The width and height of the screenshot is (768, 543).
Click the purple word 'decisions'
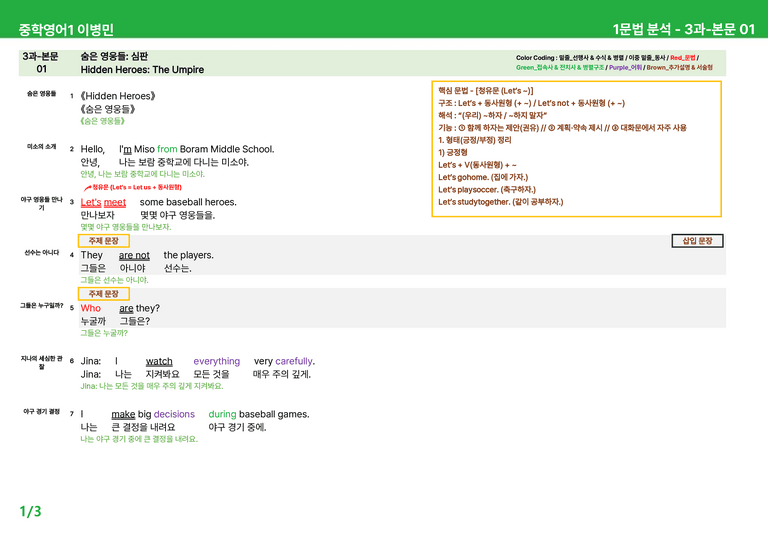(x=174, y=414)
